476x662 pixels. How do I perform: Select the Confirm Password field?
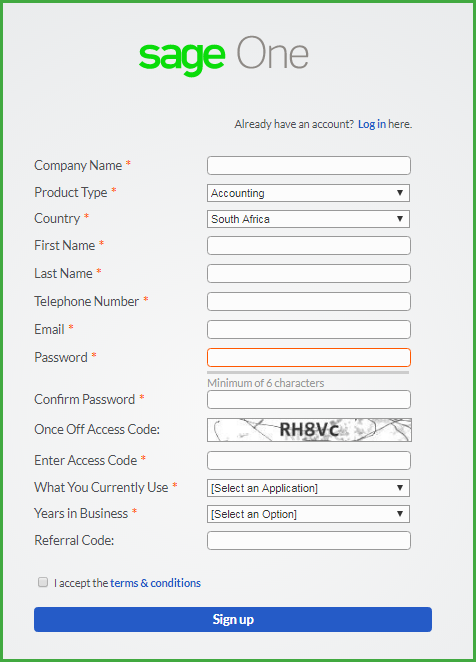point(309,399)
